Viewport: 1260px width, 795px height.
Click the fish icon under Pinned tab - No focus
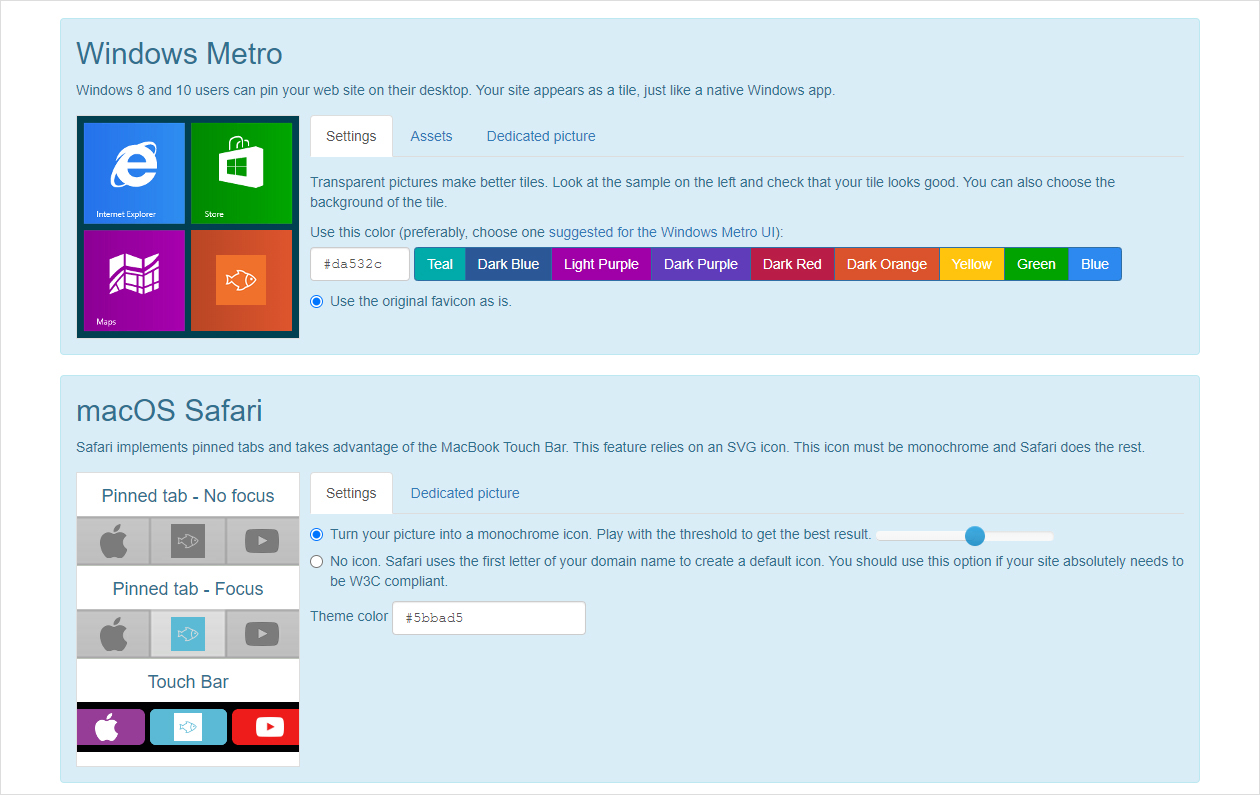point(188,541)
